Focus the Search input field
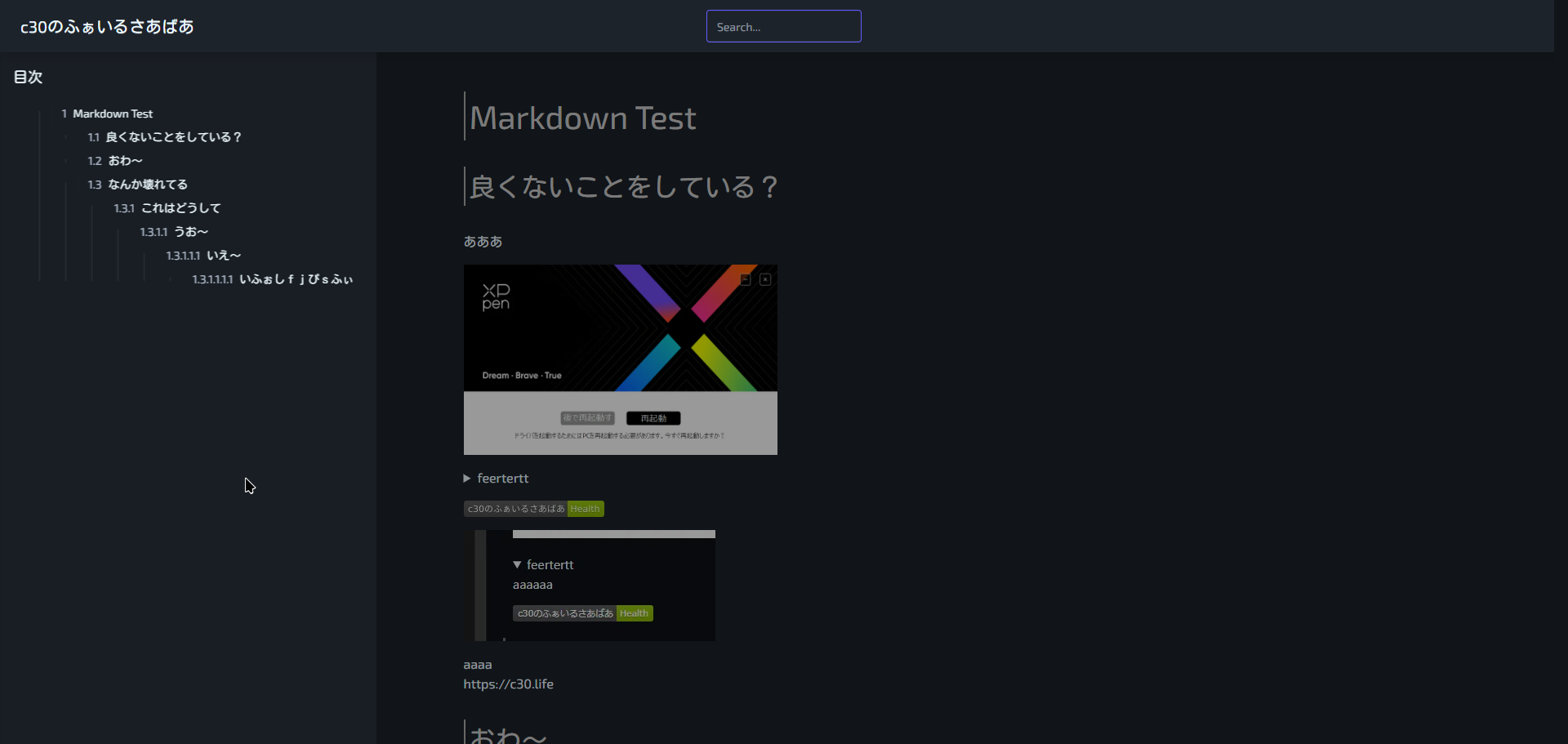 click(783, 27)
